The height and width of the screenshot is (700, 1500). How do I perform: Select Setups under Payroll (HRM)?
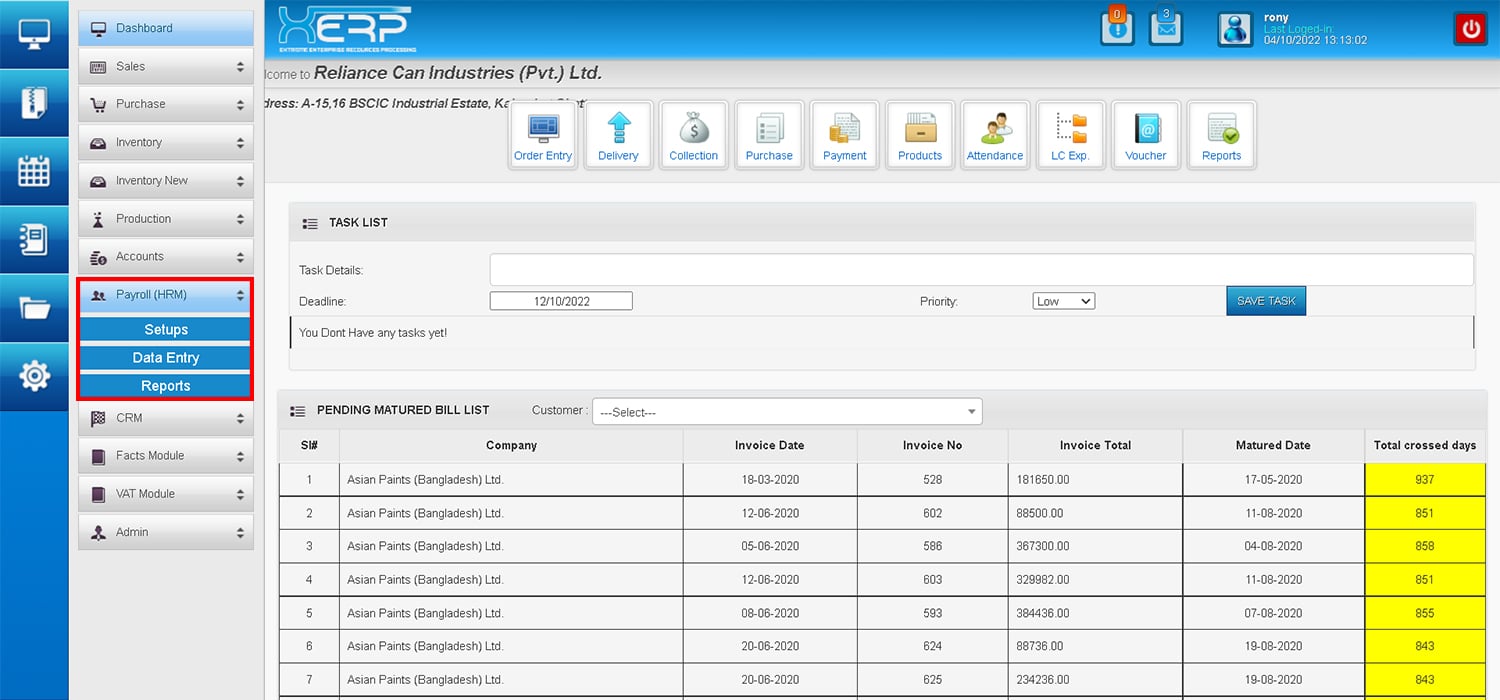[x=166, y=330]
